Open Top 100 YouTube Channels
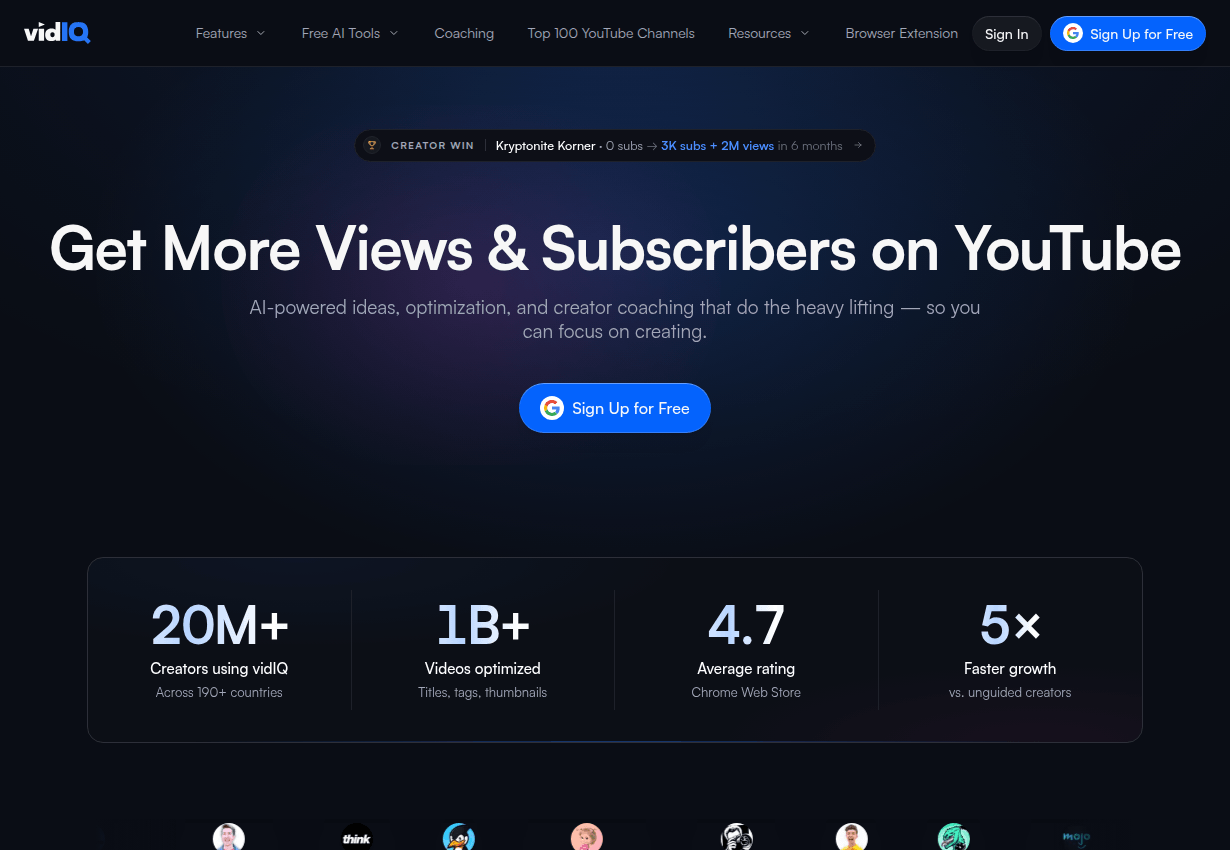 point(611,33)
